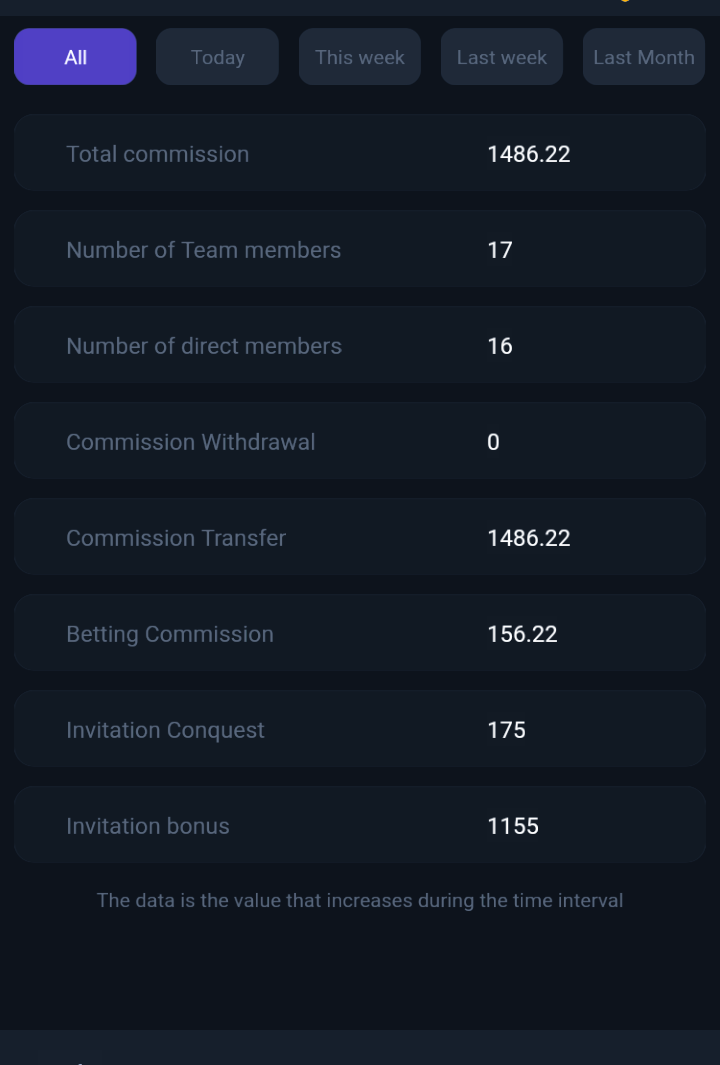Image resolution: width=720 pixels, height=1065 pixels.
Task: Open the Number of Team members row
Action: click(x=360, y=249)
